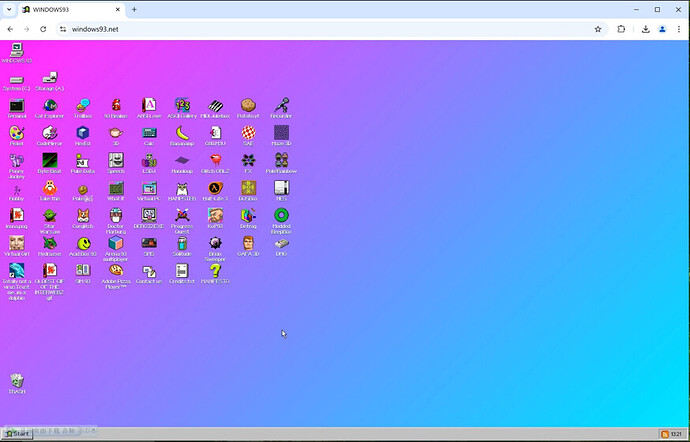This screenshot has width=690, height=442.
Task: Click the Start button on taskbar
Action: [x=17, y=434]
